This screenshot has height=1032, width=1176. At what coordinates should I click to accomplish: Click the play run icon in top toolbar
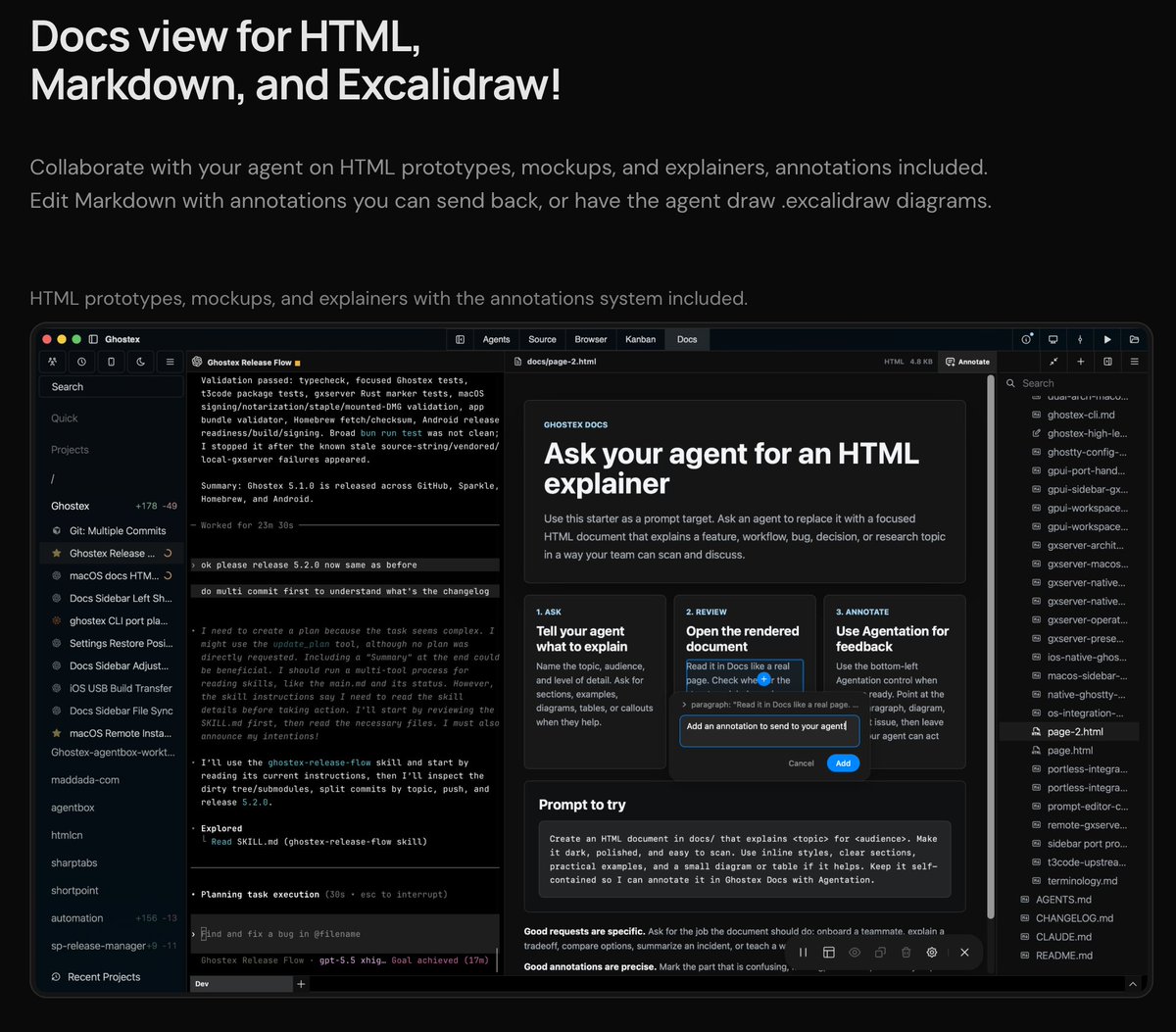point(1107,339)
